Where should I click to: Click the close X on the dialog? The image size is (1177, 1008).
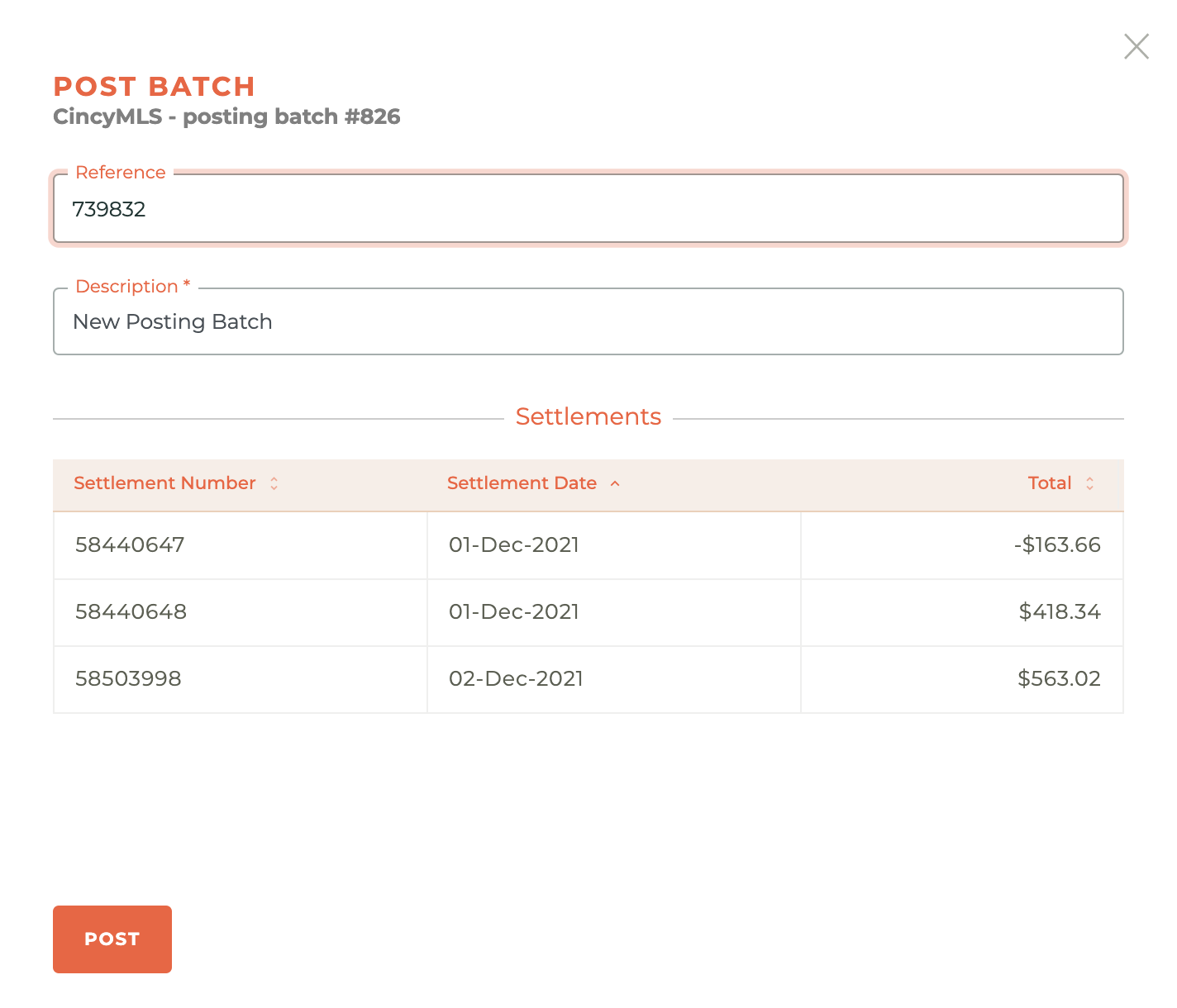(1136, 46)
